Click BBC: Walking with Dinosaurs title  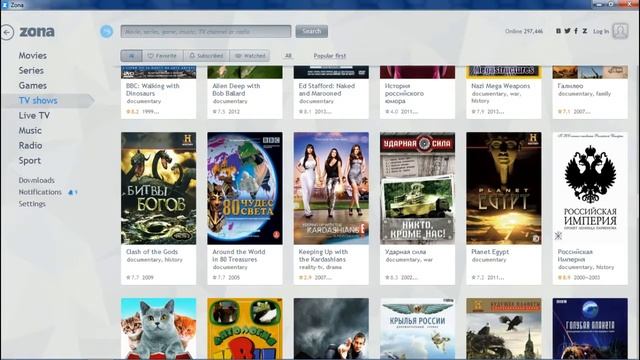tap(153, 90)
